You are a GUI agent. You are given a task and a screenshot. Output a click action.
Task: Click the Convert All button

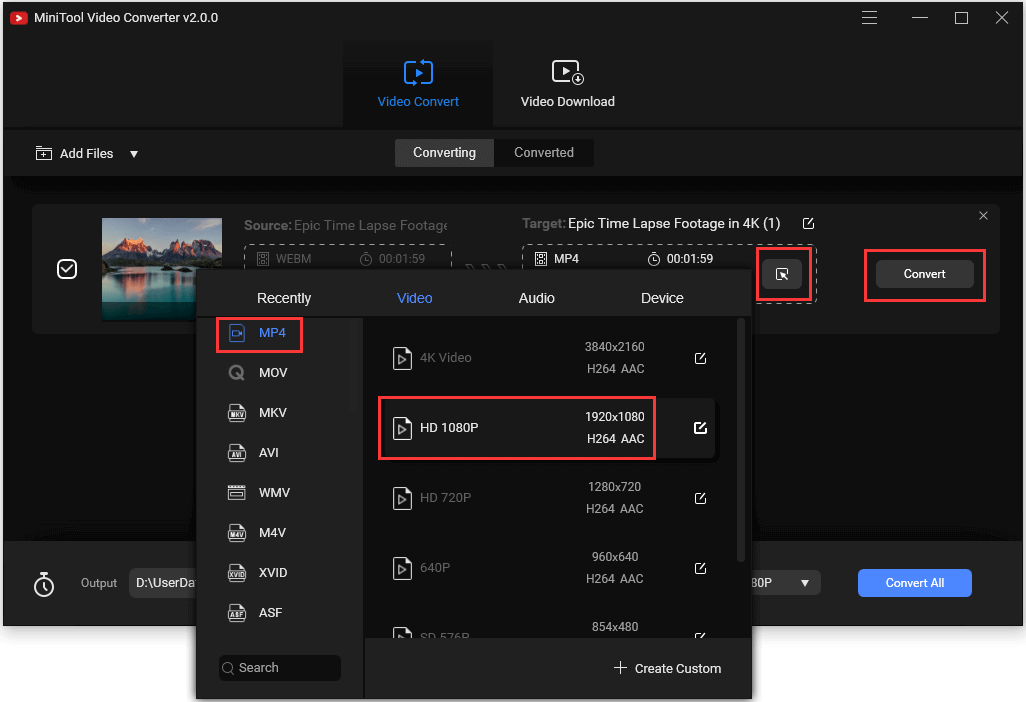(914, 583)
